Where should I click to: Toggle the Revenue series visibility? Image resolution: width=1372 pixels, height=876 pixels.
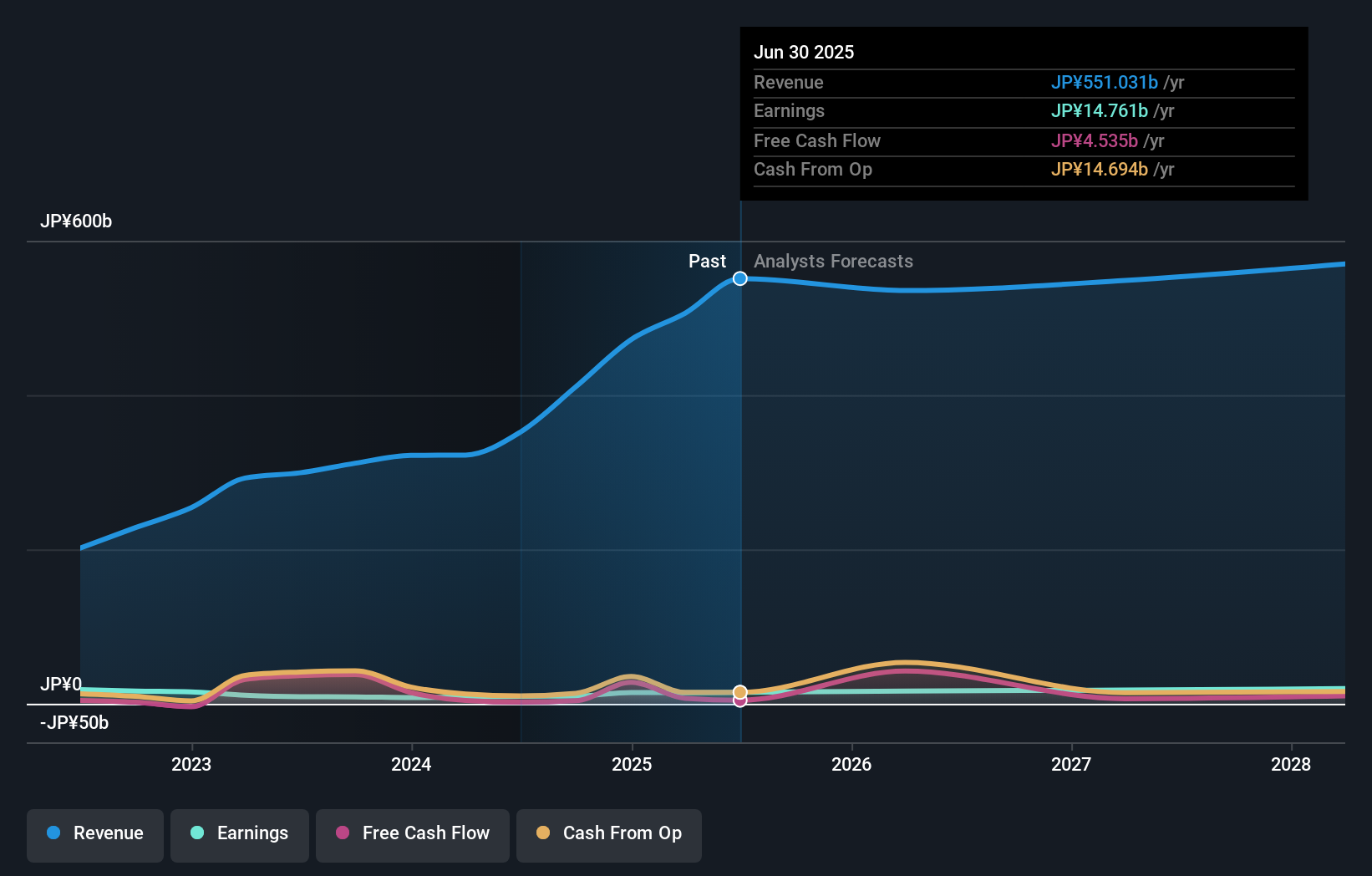[x=94, y=834]
